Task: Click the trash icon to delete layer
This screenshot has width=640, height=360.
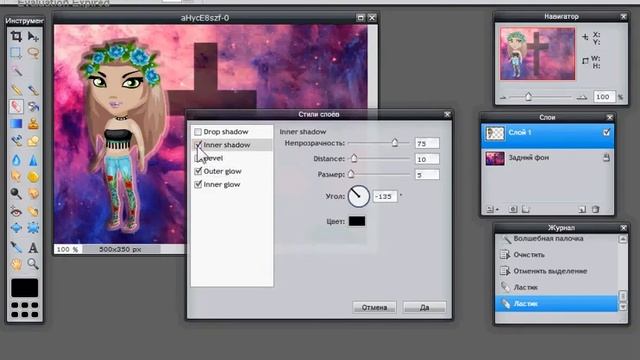Action: (x=596, y=209)
